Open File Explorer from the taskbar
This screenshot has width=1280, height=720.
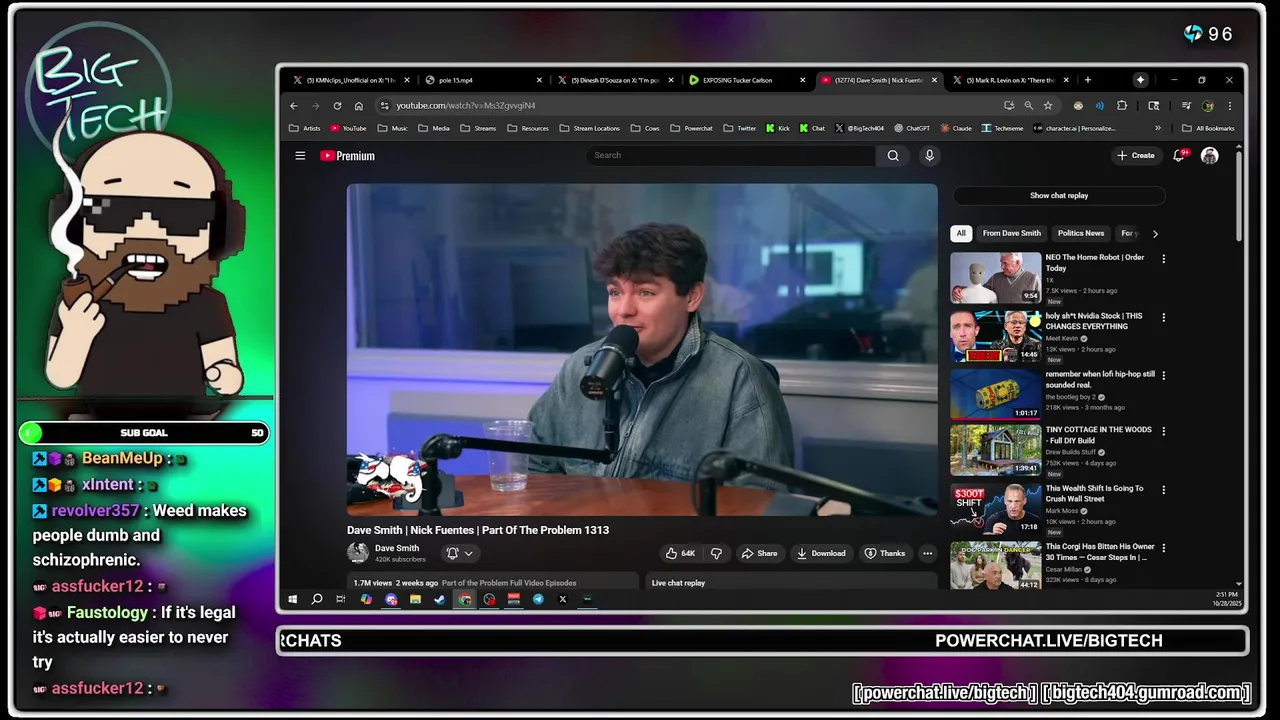pos(415,599)
